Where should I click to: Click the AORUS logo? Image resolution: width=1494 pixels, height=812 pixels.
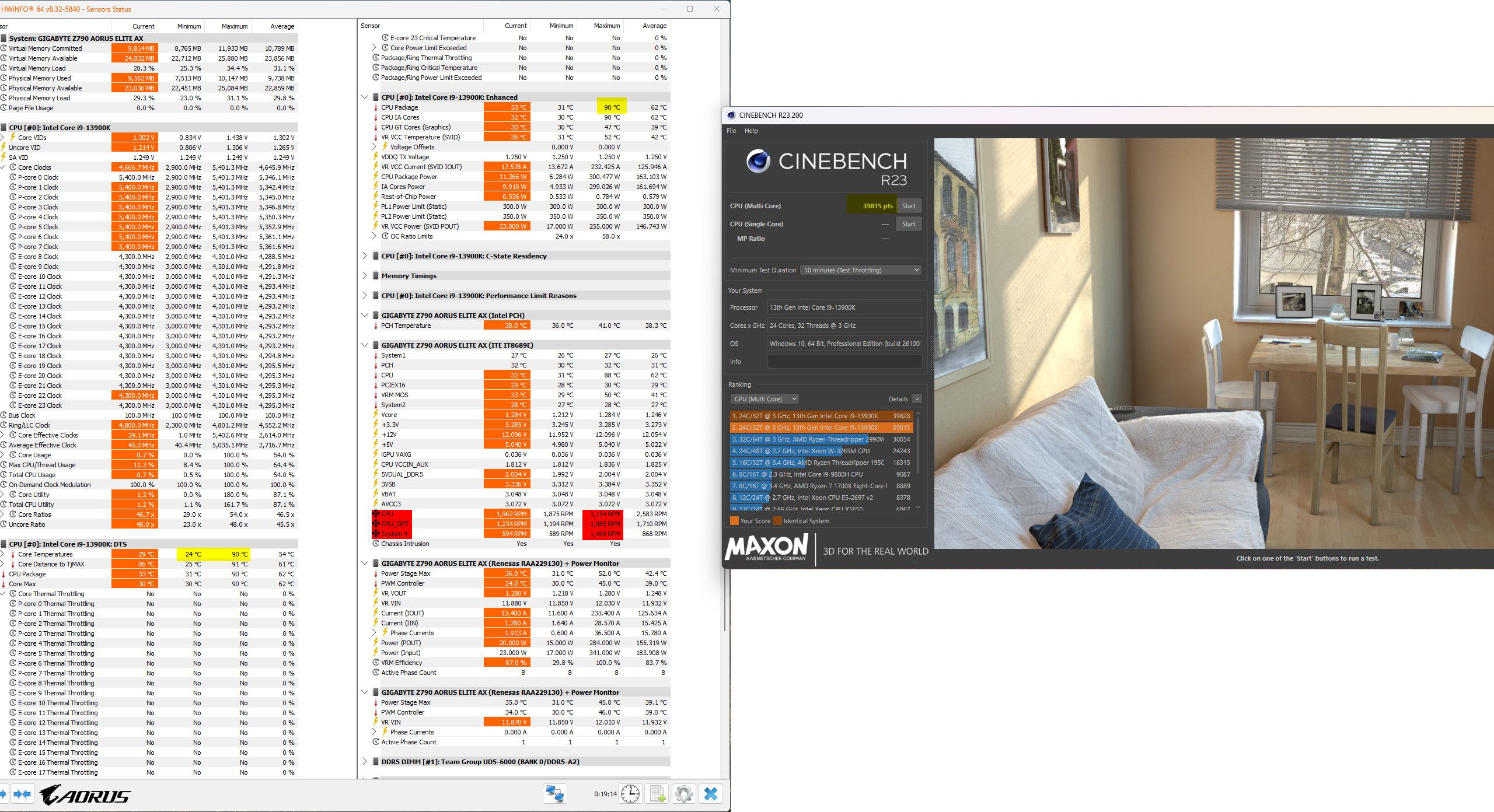coord(85,795)
